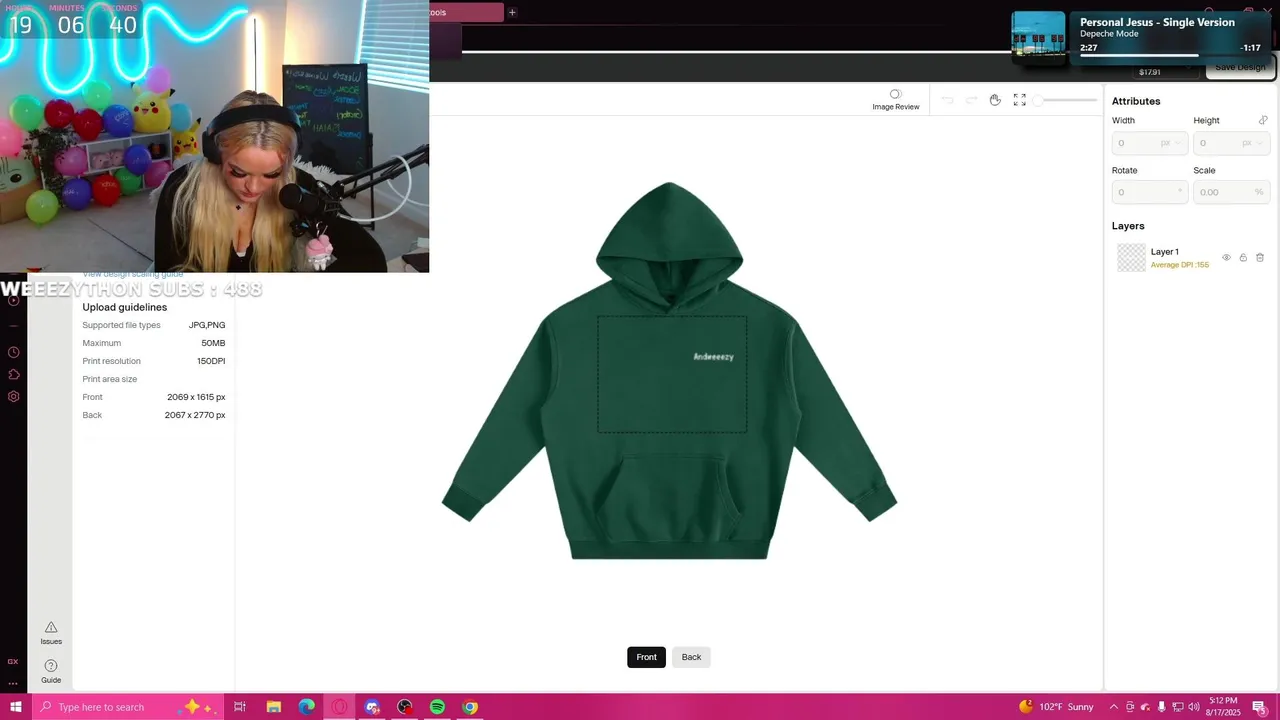Click the volume speaker icon
The image size is (1280, 720).
(x=1194, y=707)
